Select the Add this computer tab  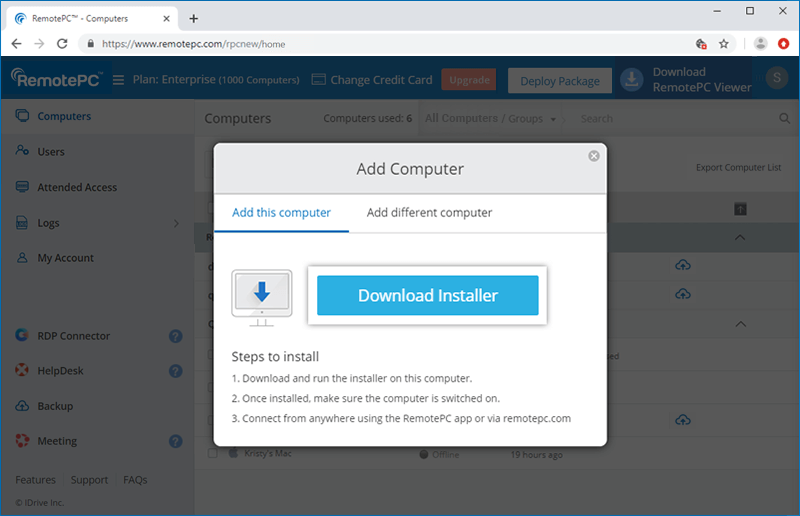[x=281, y=212]
